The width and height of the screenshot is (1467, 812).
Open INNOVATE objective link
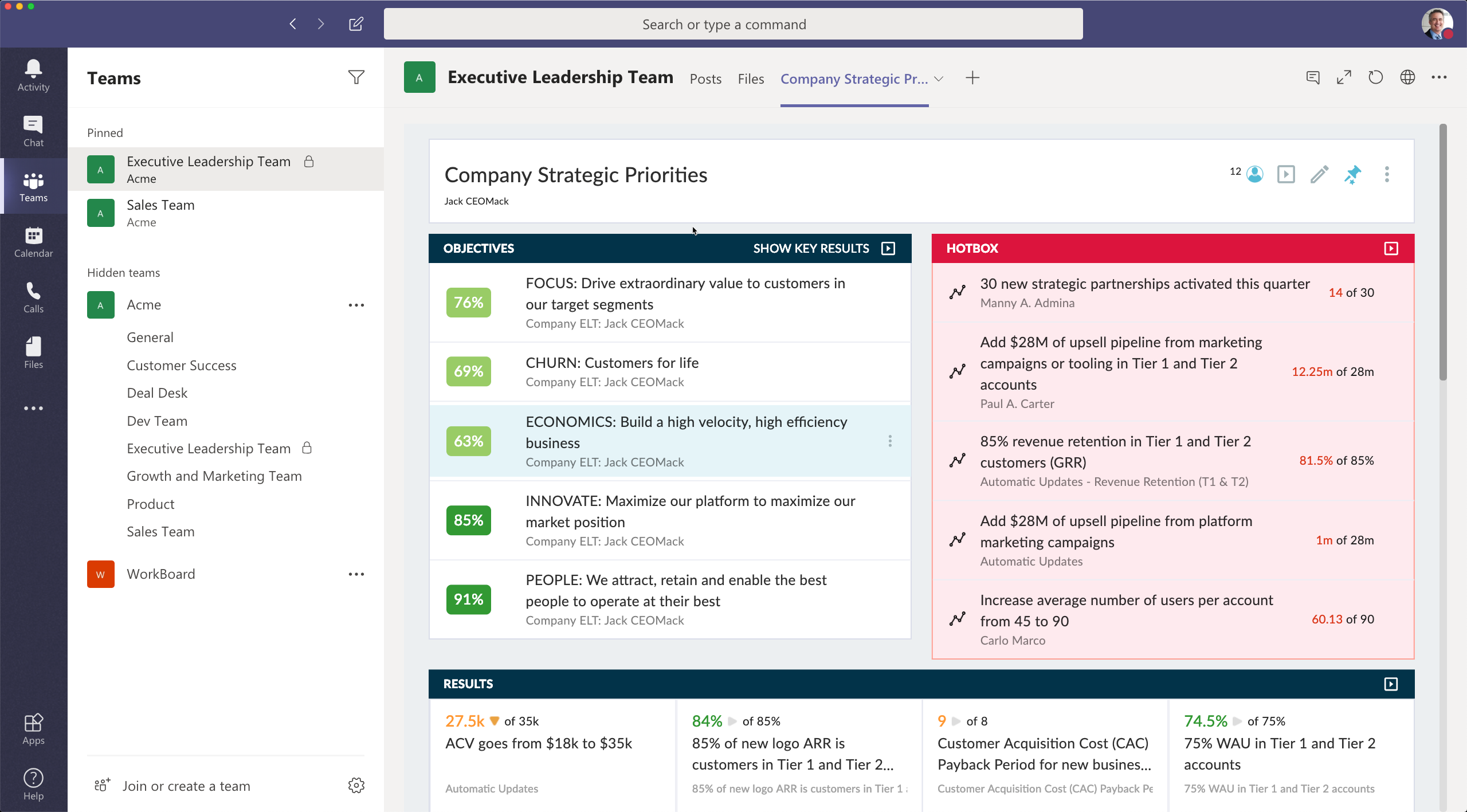pyautogui.click(x=690, y=511)
